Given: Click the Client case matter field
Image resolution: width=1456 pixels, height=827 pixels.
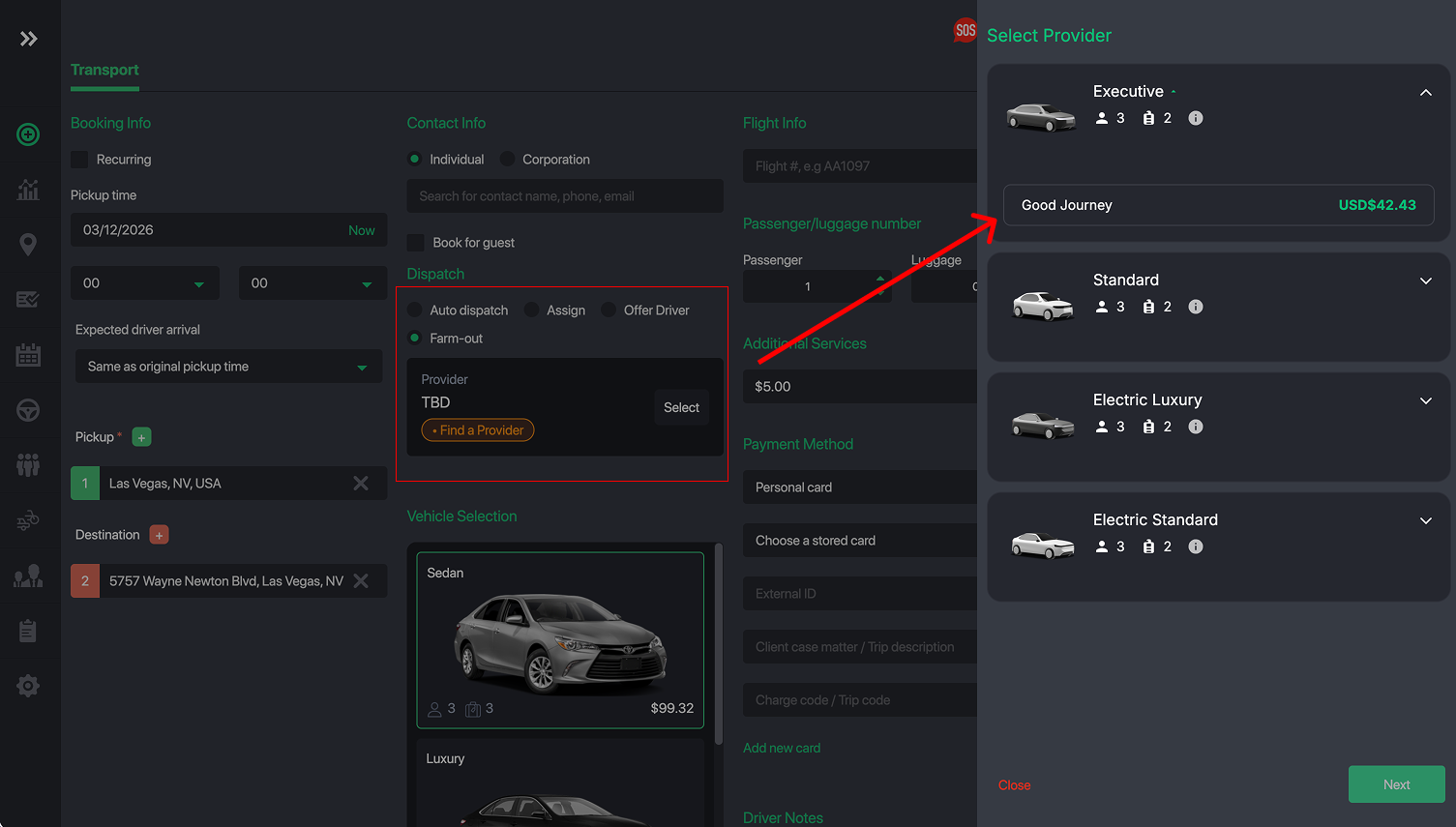Looking at the screenshot, I should point(859,647).
